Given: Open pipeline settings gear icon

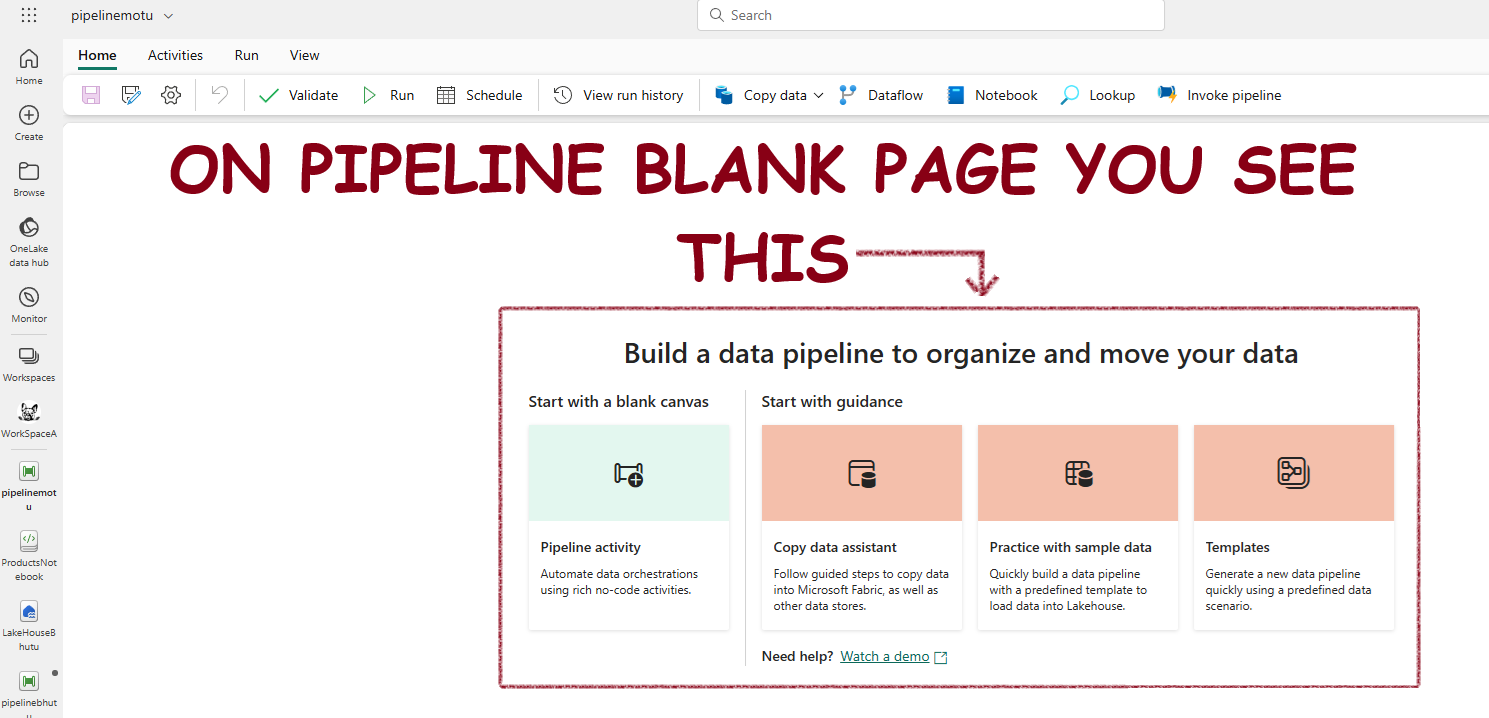Looking at the screenshot, I should coord(171,95).
